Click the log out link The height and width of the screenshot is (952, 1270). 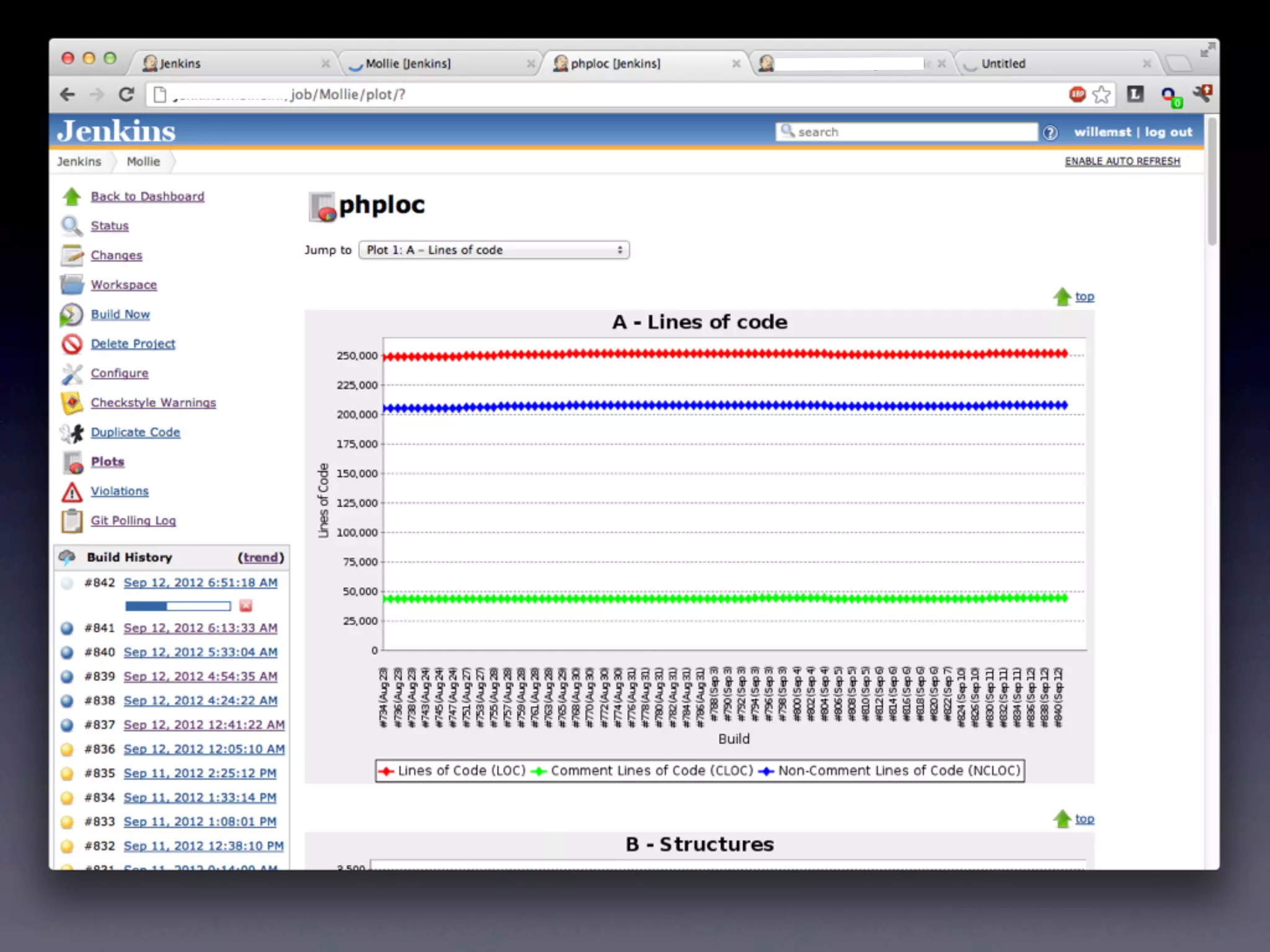tap(1168, 132)
